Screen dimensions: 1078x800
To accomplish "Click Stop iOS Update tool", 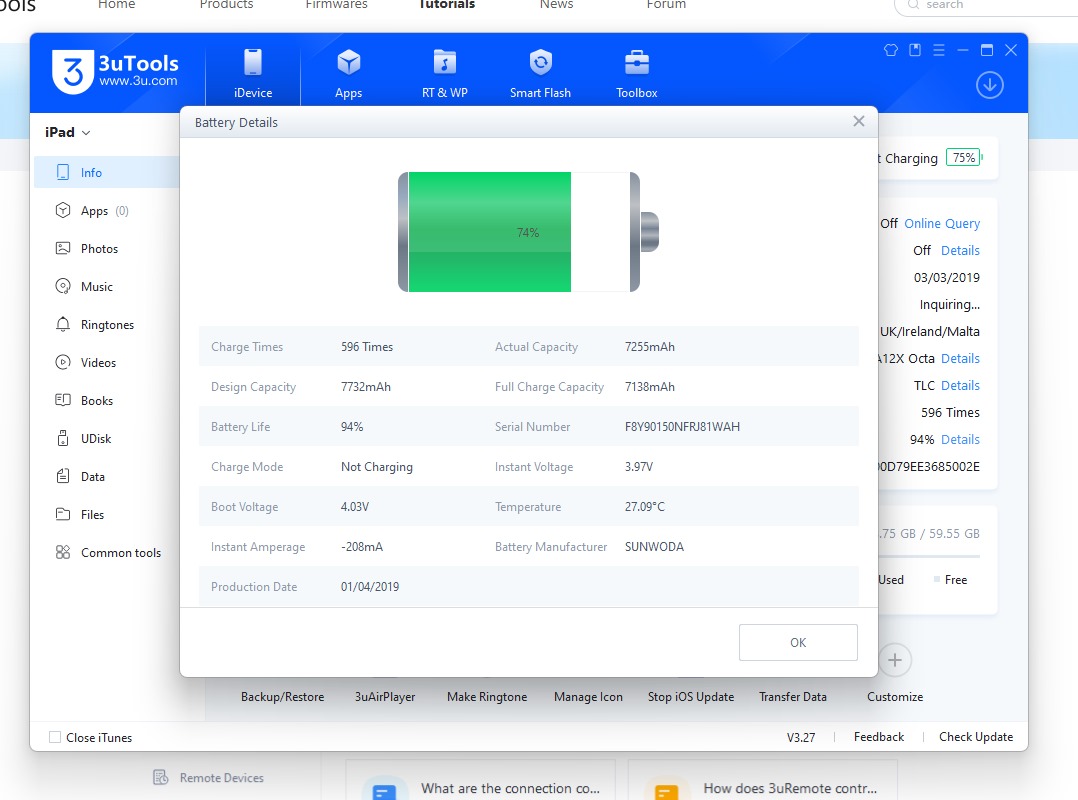I will (x=691, y=697).
